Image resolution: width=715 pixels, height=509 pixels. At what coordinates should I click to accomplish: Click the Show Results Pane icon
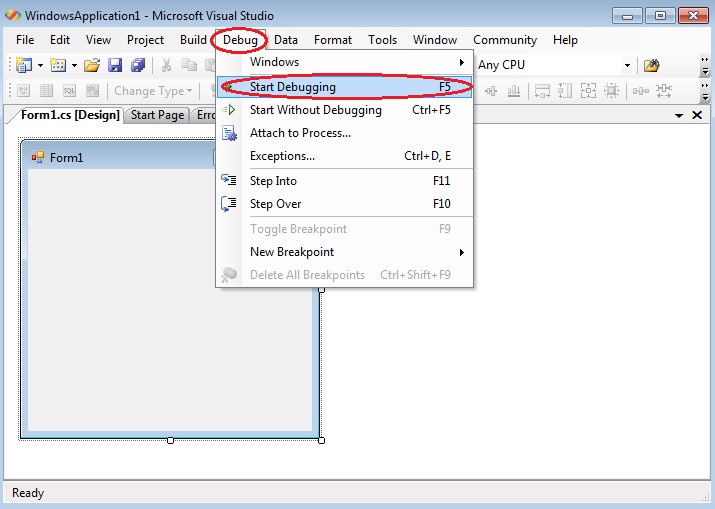[x=92, y=91]
